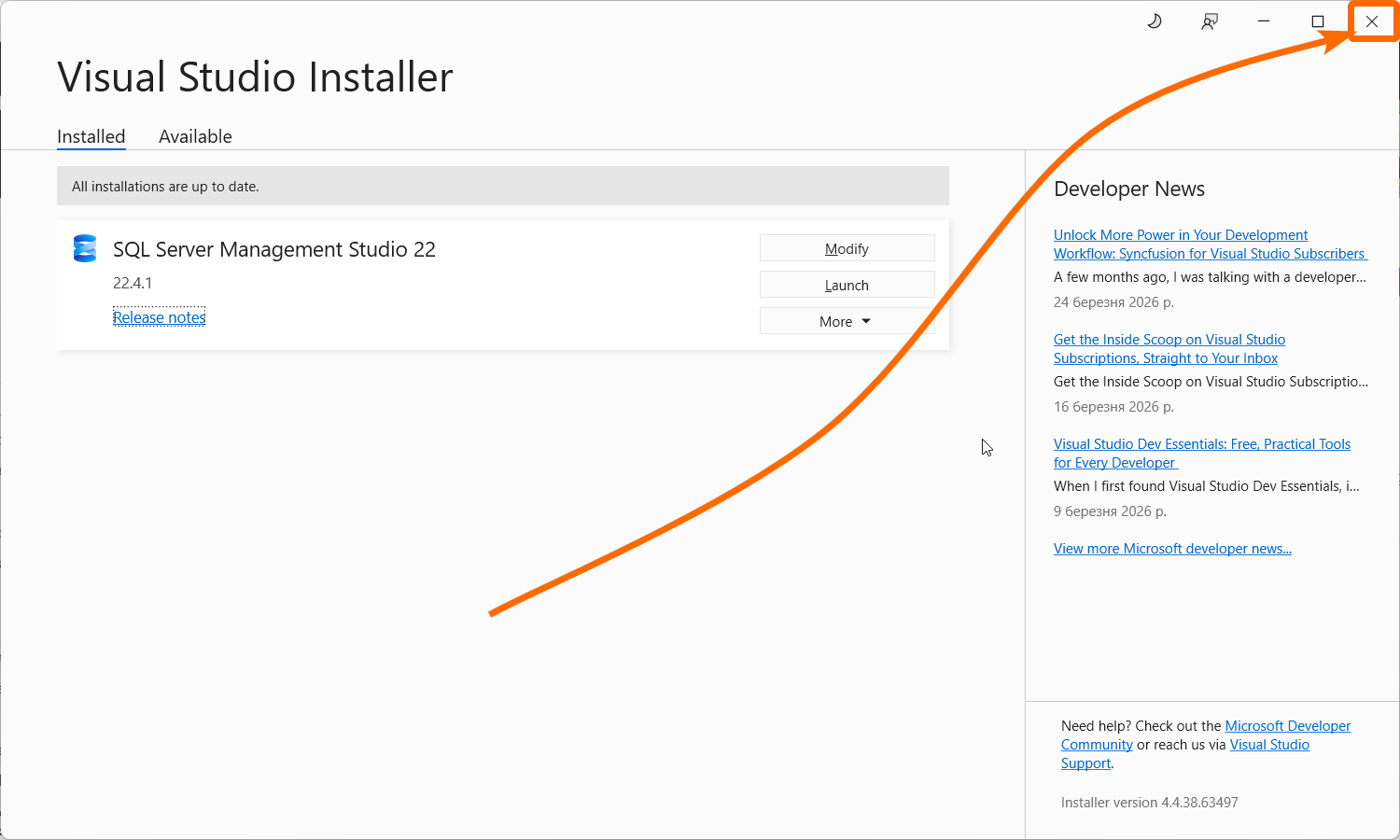The width and height of the screenshot is (1400, 840).
Task: Select the 'All installations are up to date' banner
Action: click(x=502, y=187)
